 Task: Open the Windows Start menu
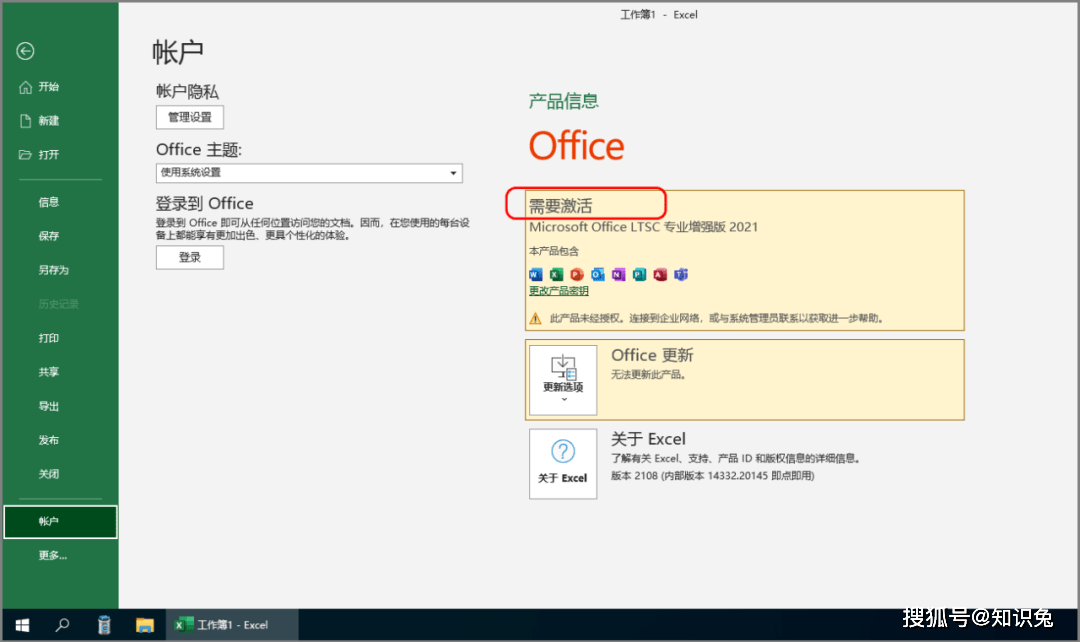22,625
